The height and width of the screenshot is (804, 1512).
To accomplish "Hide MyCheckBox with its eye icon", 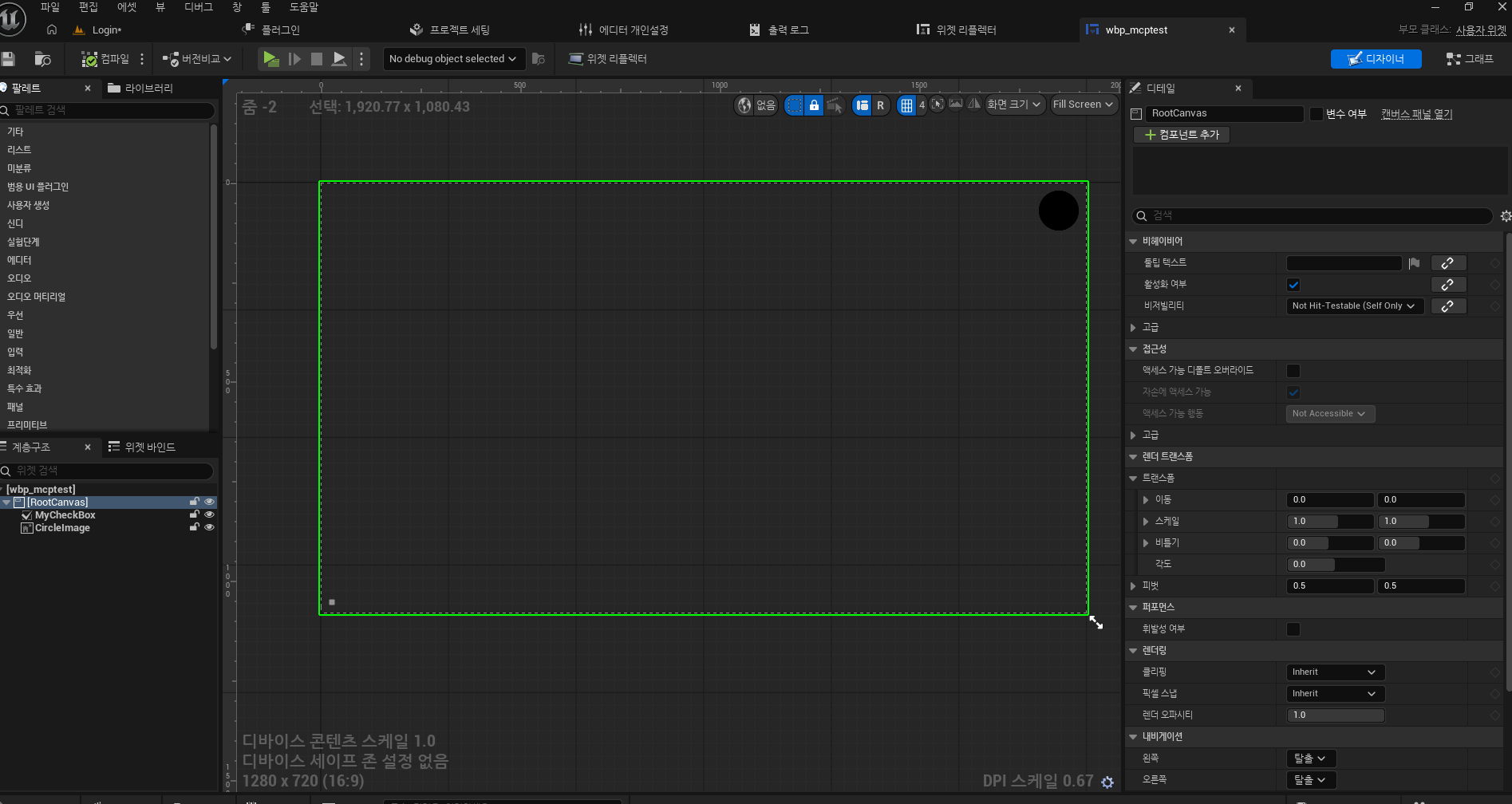I will coord(210,514).
